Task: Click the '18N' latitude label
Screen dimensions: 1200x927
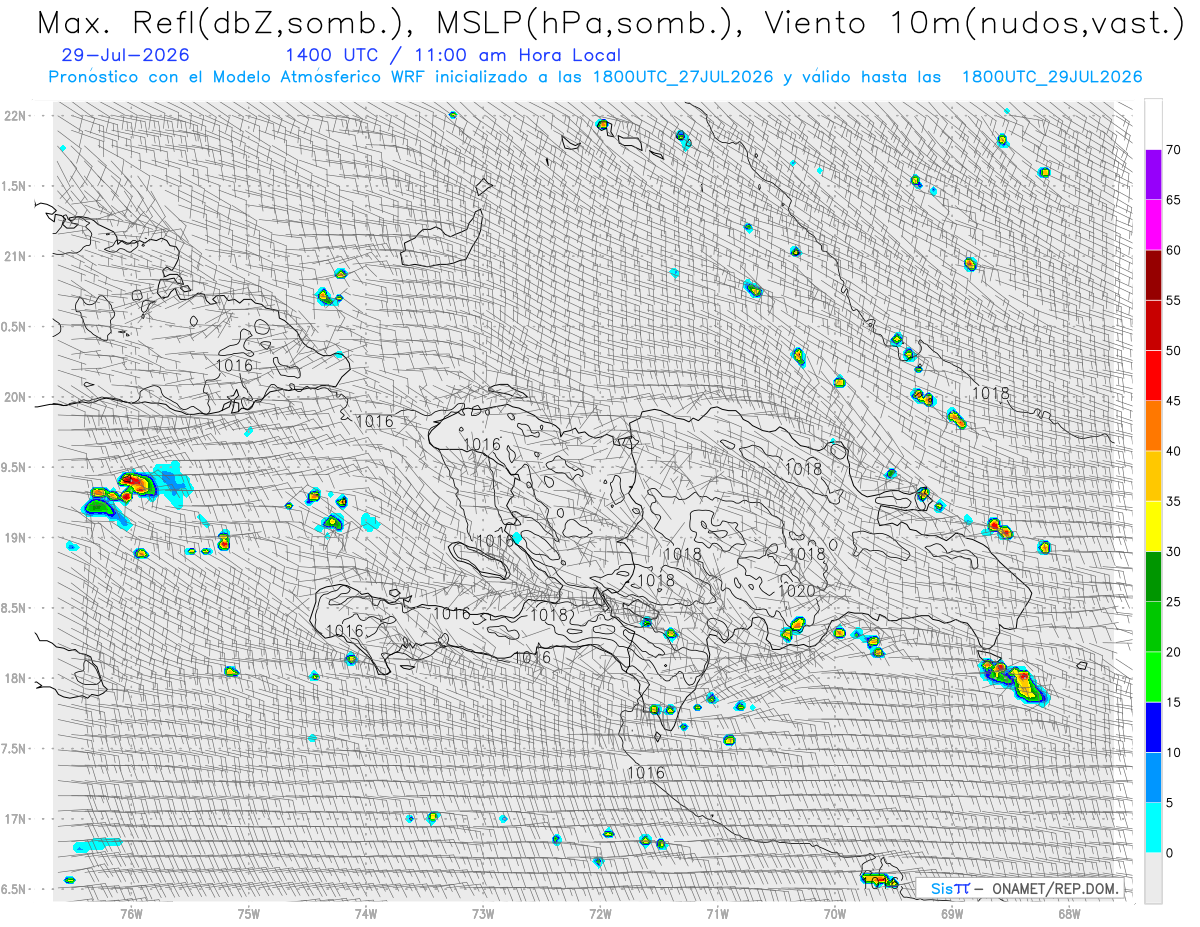Action: point(15,678)
